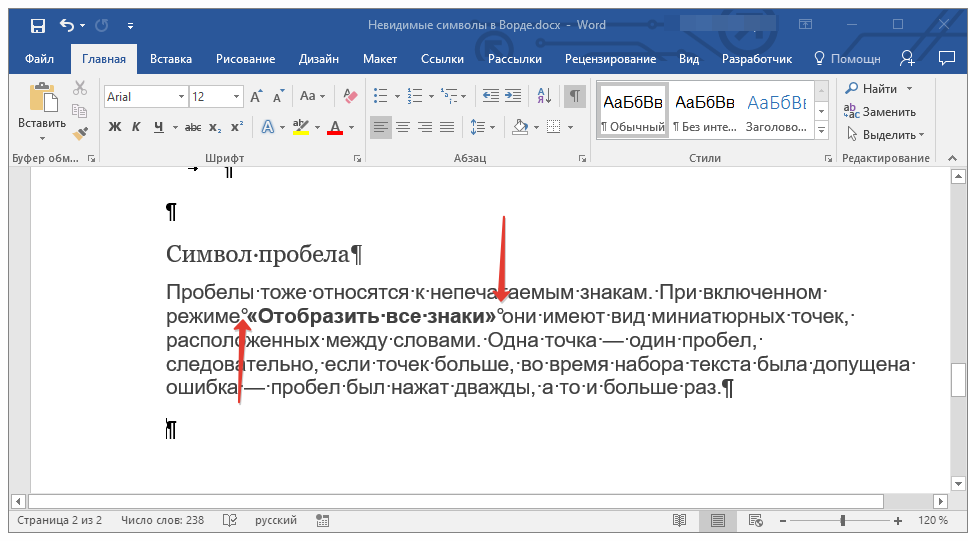968x541 pixels.
Task: Click the zoom slider in the status bar
Action: 843,521
